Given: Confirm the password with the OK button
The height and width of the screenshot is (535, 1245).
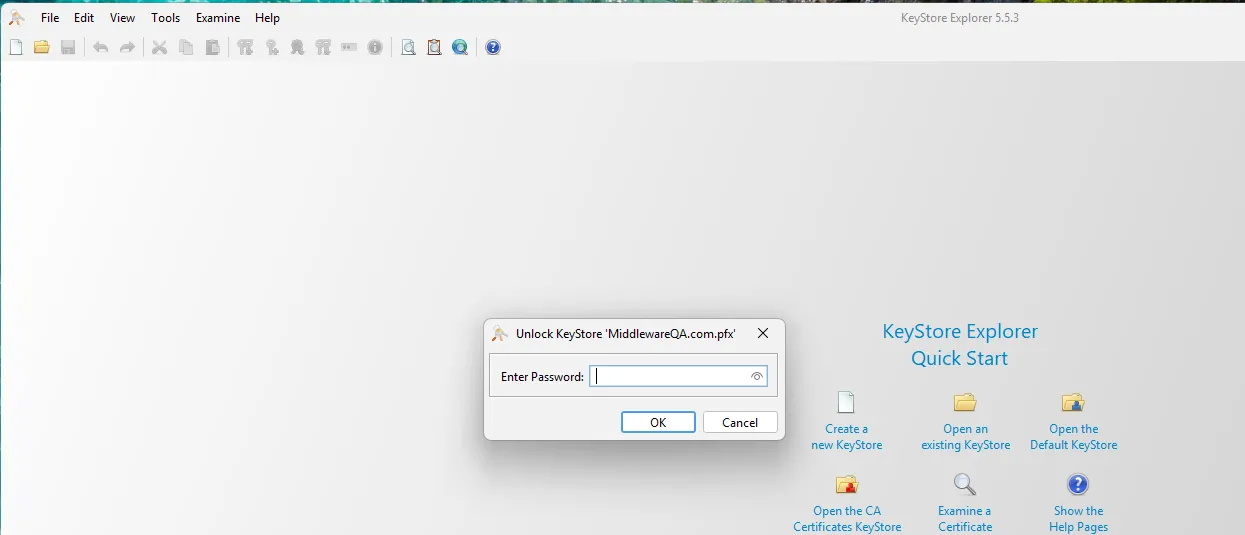Looking at the screenshot, I should coord(658,422).
